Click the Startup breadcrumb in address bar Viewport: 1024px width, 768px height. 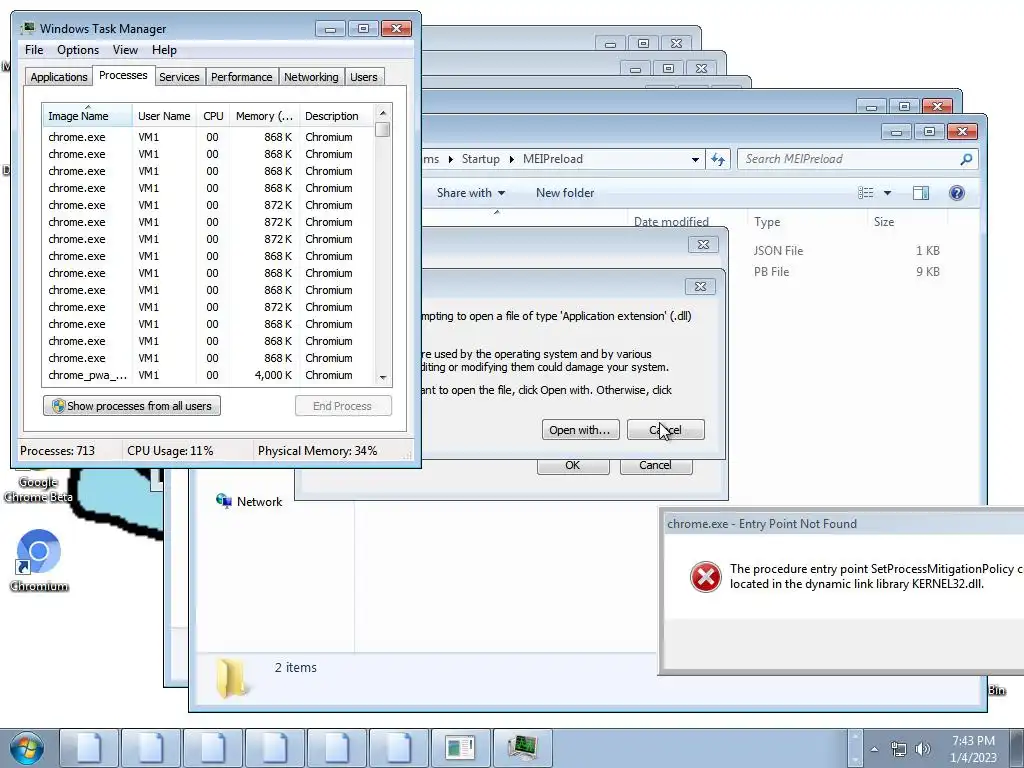tap(480, 159)
